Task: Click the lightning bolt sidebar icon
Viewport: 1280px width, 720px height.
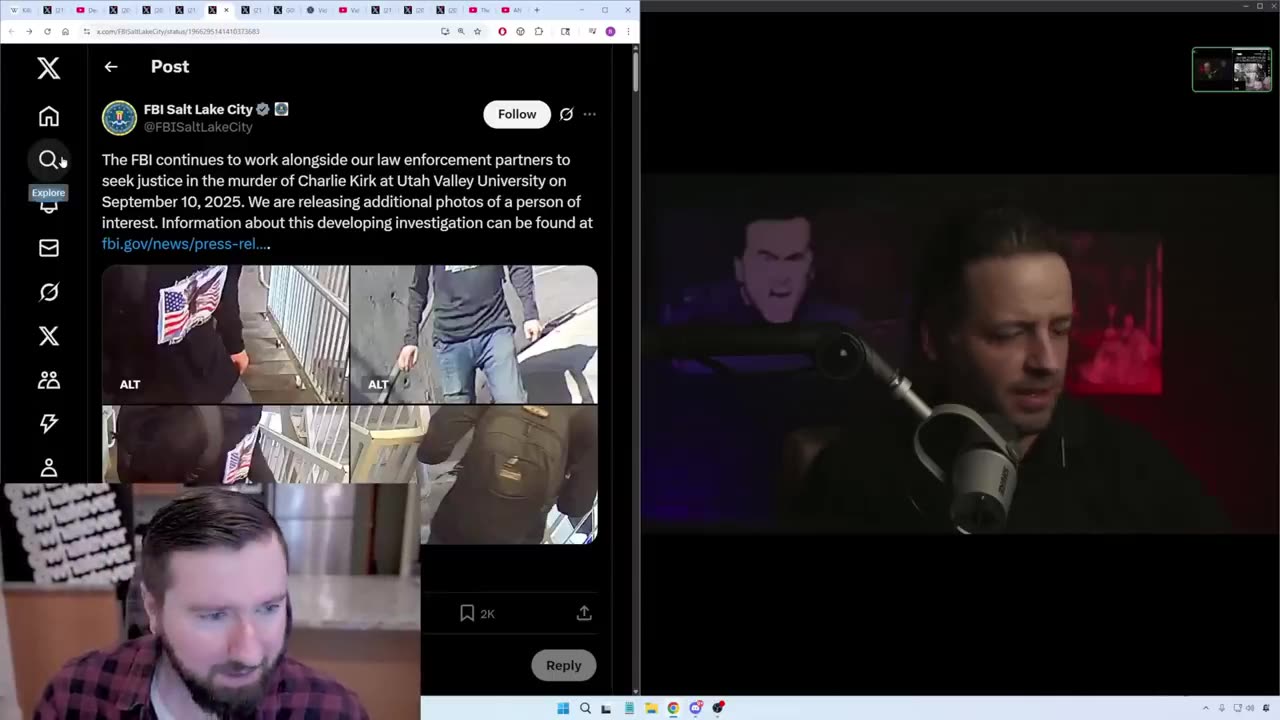Action: click(48, 424)
